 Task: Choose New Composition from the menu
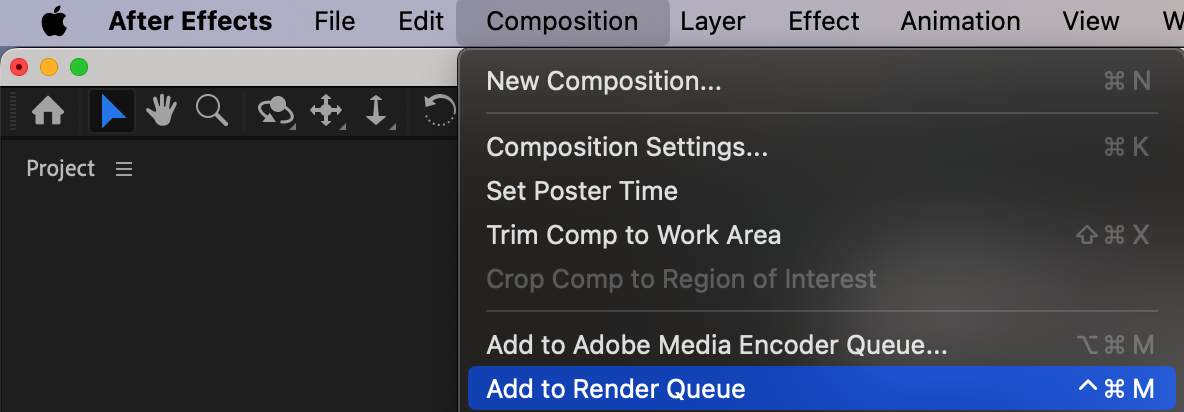603,81
